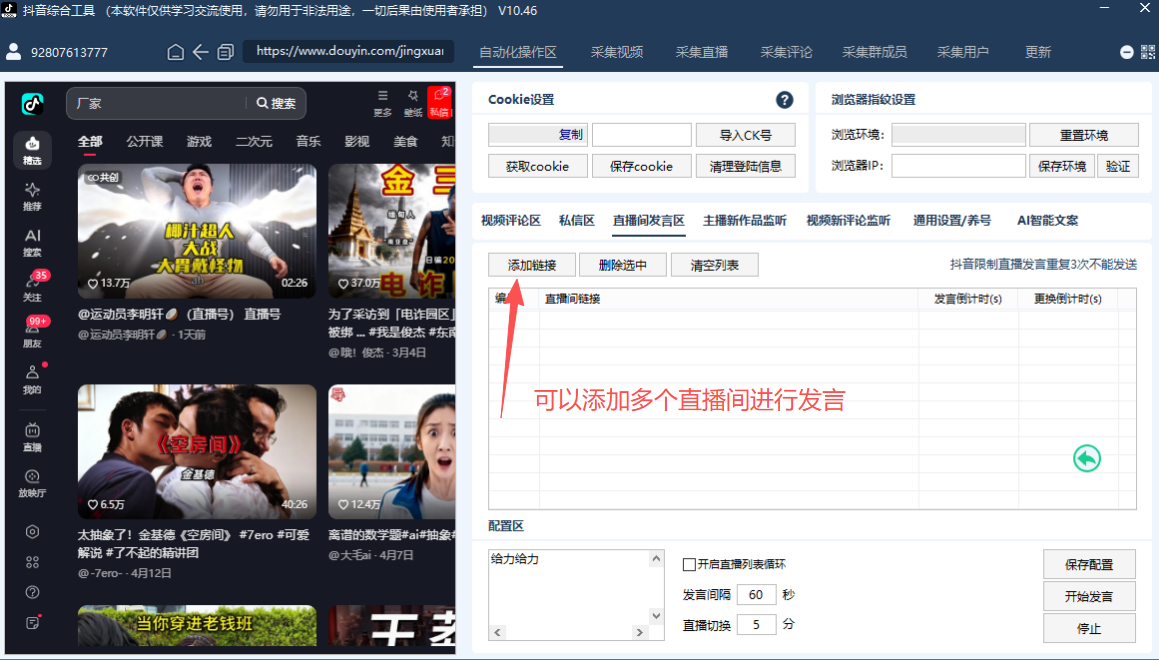Click the URL address bar
The height and width of the screenshot is (660, 1159).
coord(349,51)
